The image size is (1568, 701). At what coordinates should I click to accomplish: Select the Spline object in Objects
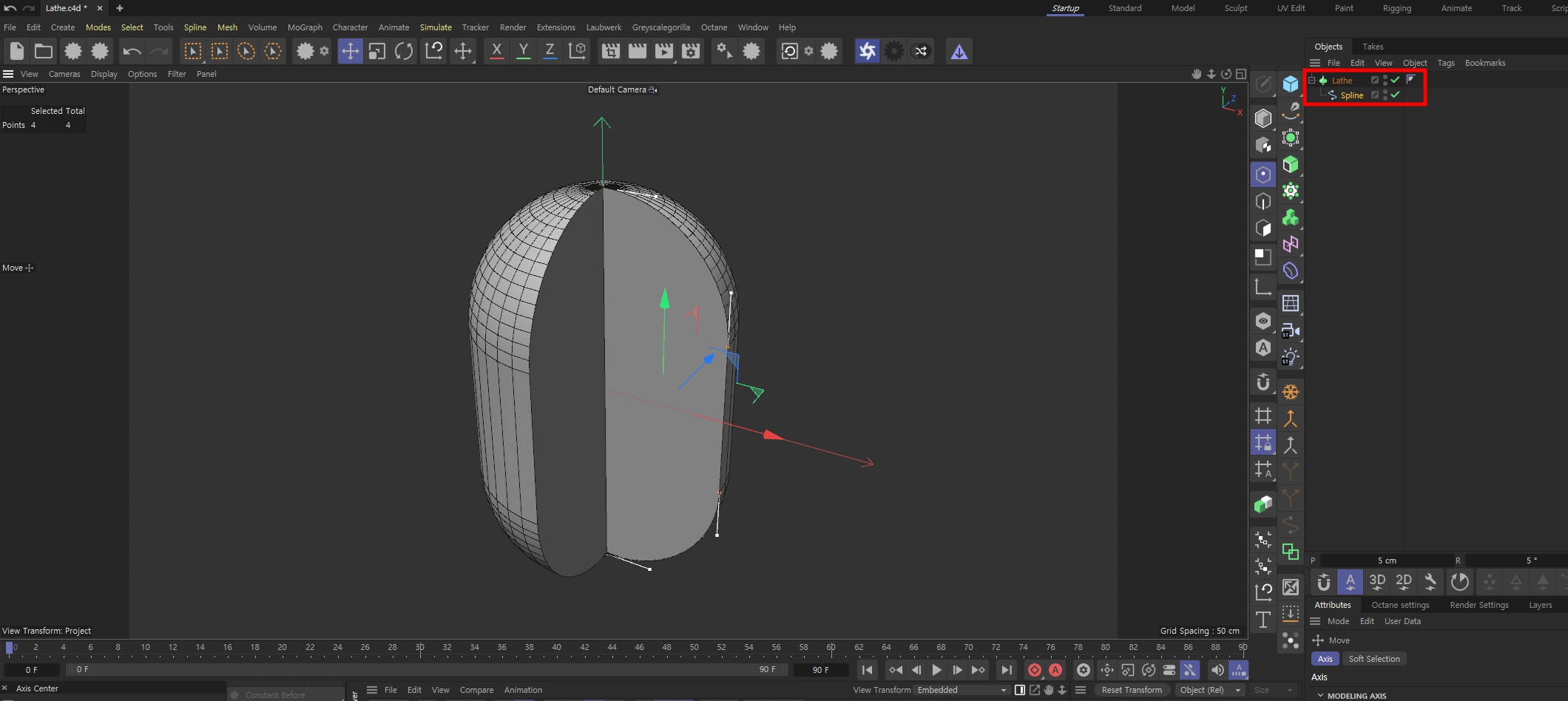pos(1351,95)
